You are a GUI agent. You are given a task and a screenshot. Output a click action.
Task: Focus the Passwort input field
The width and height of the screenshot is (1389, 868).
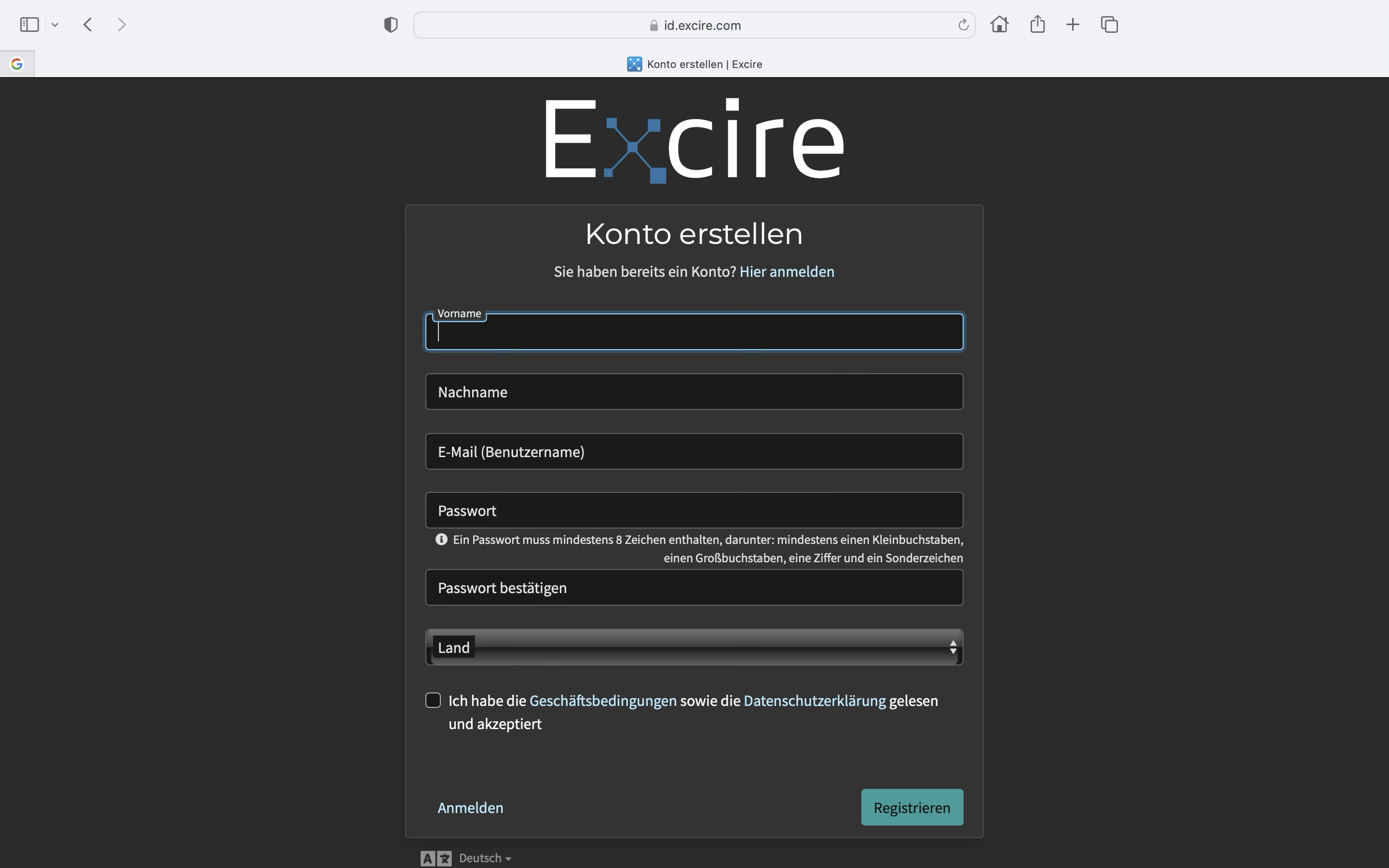tap(694, 510)
